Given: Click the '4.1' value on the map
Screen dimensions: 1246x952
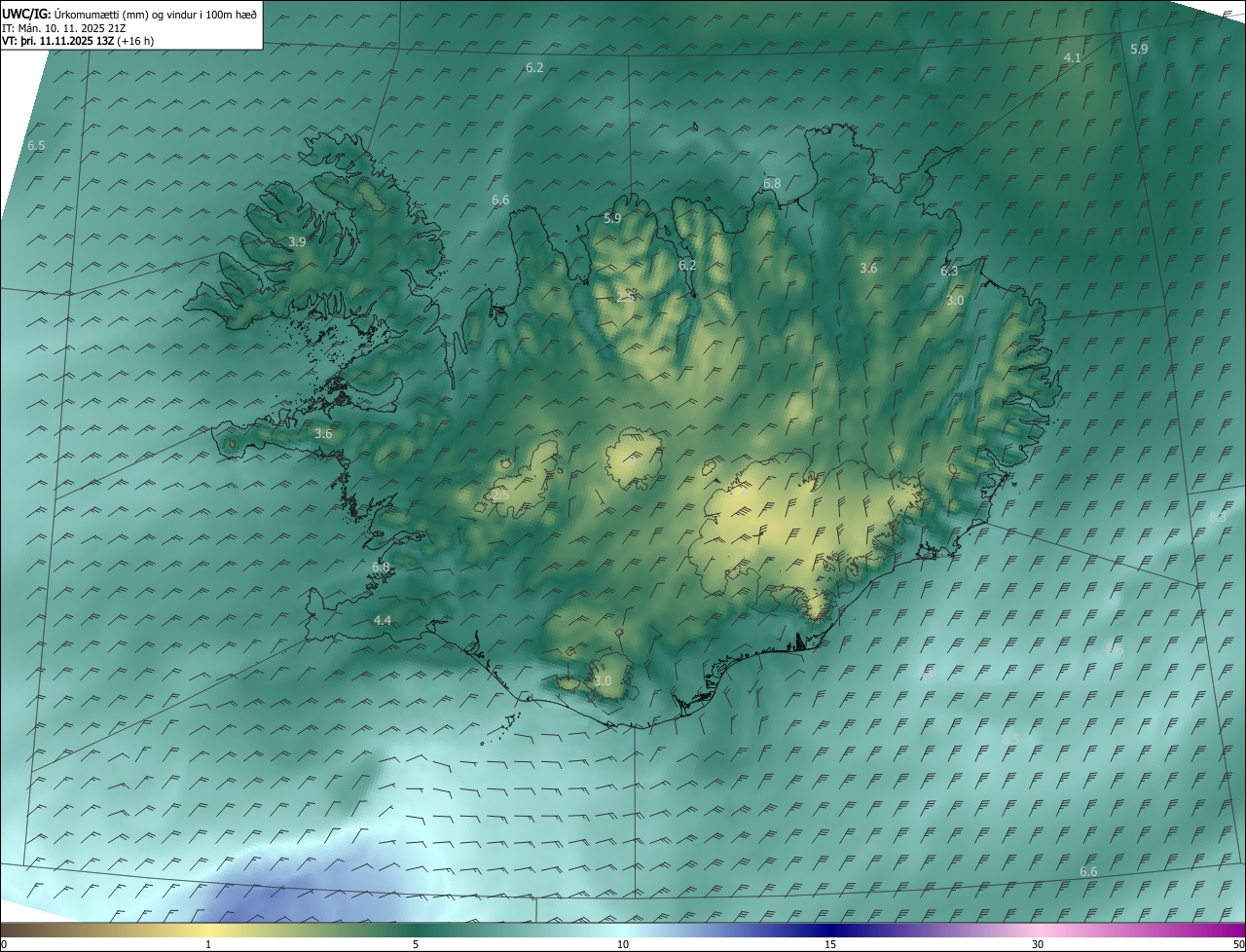Looking at the screenshot, I should point(1072,58).
